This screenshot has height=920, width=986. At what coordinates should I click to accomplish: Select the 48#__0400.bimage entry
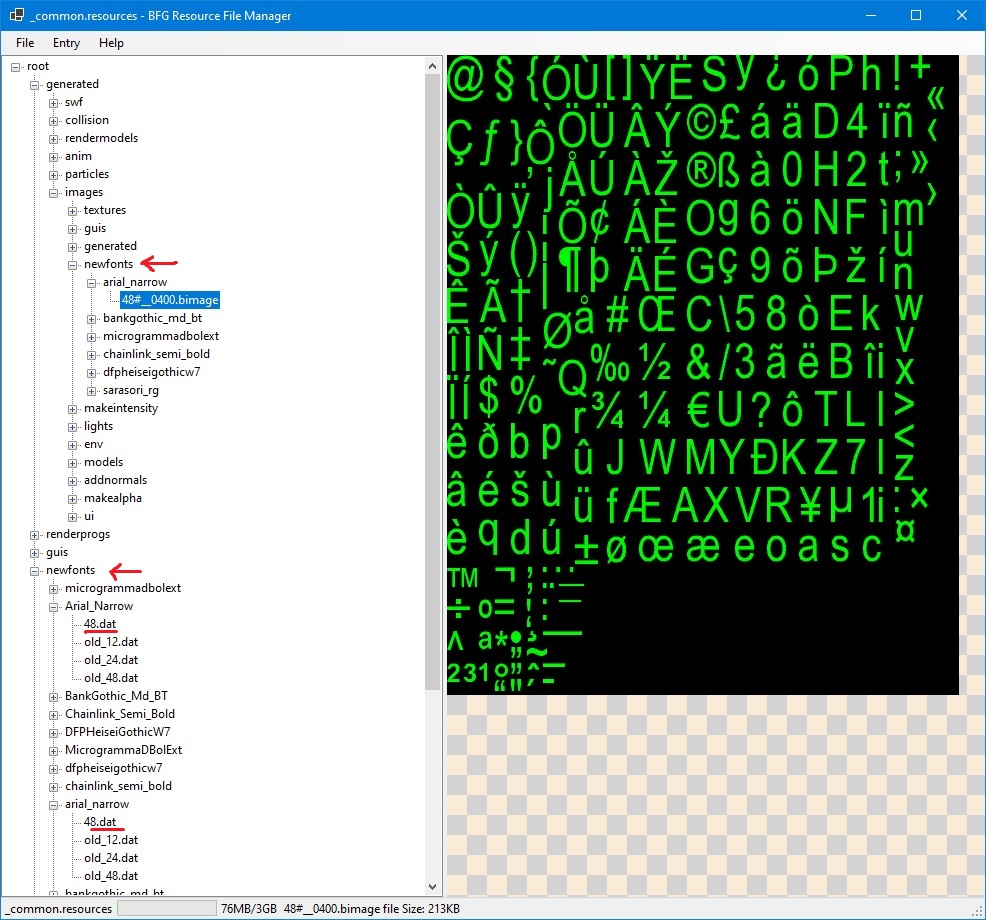click(170, 300)
